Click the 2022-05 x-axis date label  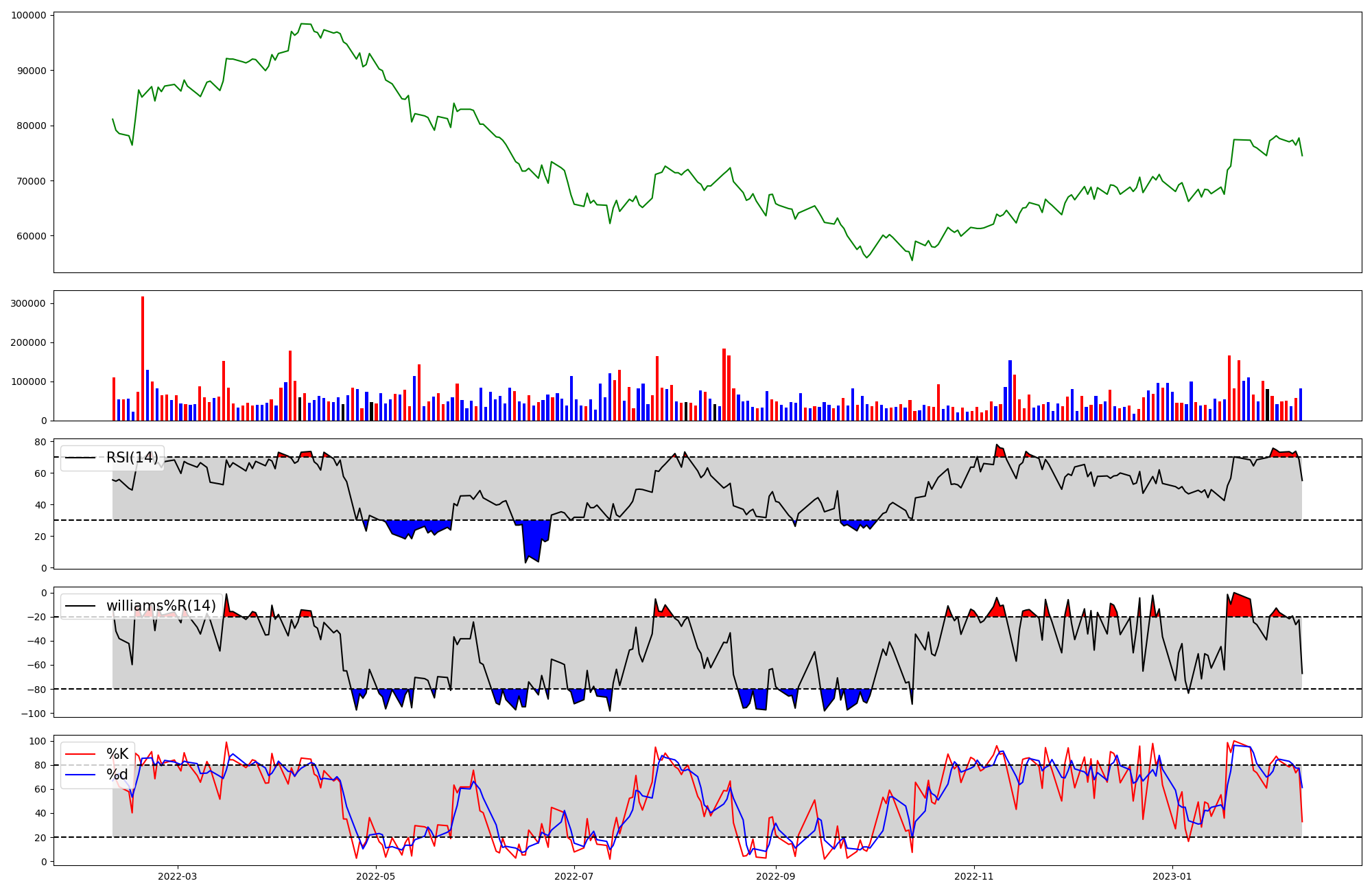point(376,876)
